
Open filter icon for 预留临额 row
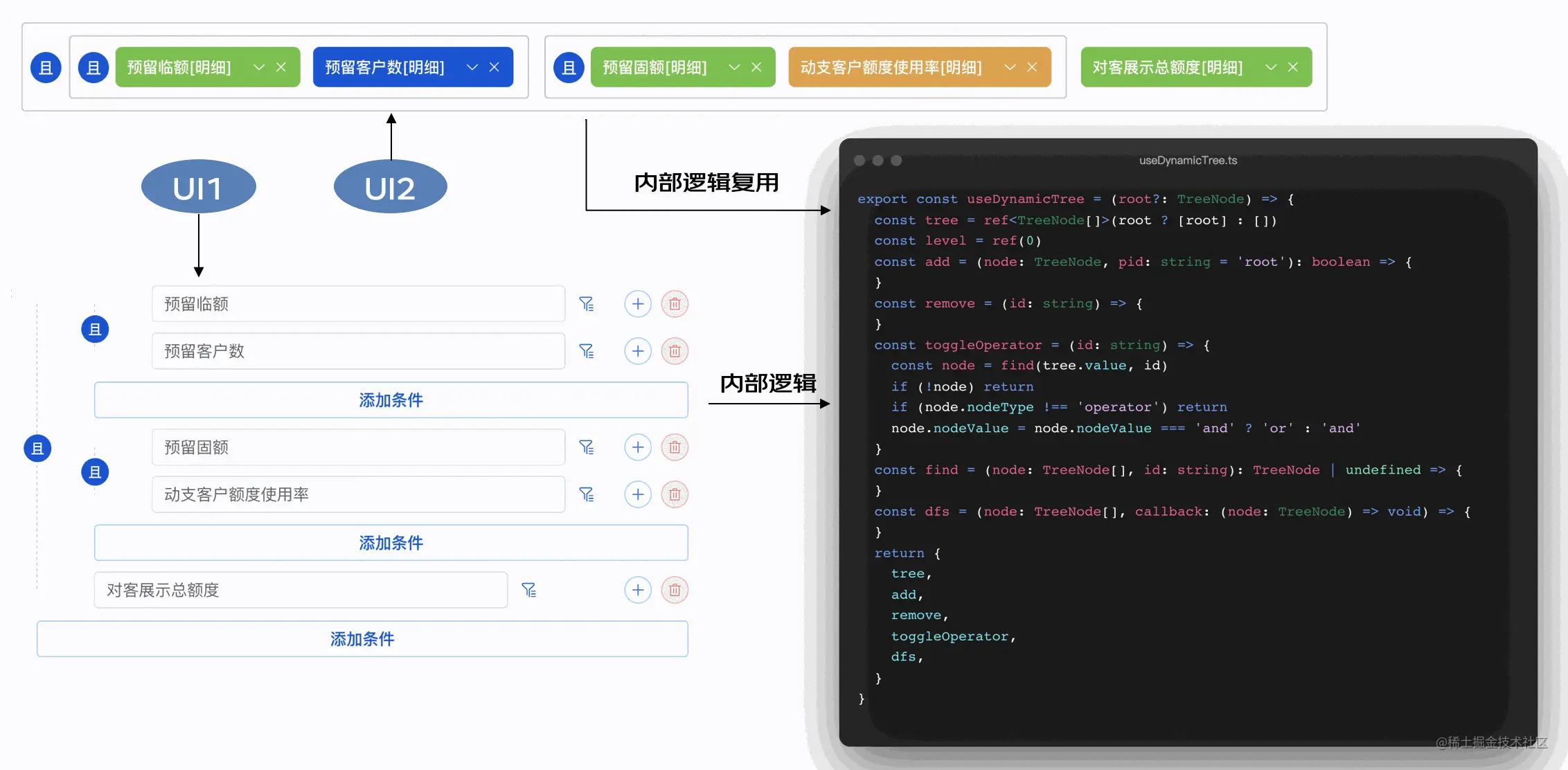tap(587, 304)
